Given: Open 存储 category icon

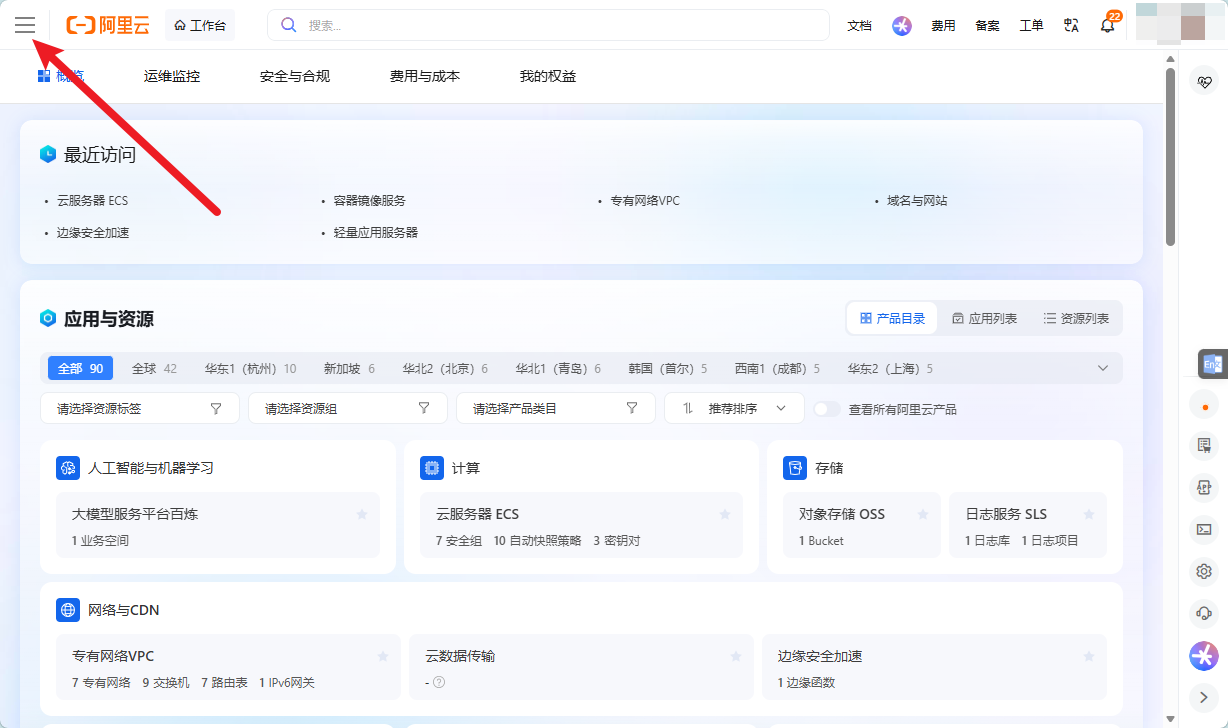Looking at the screenshot, I should [x=795, y=468].
